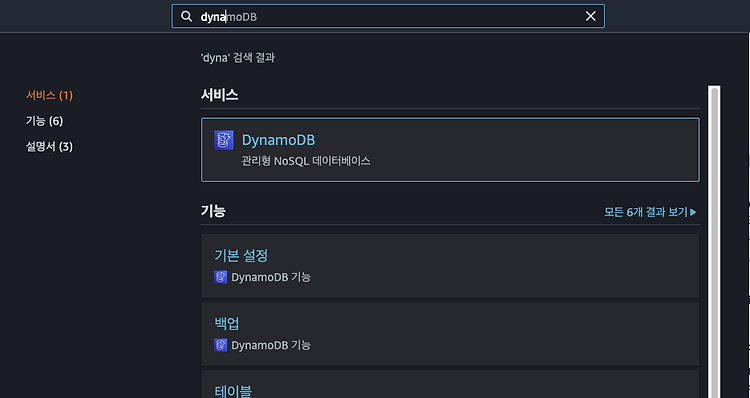Screen dimensions: 750x398
Task: Click the arrow next to 모든 6개 결과 보기
Action: 694,212
